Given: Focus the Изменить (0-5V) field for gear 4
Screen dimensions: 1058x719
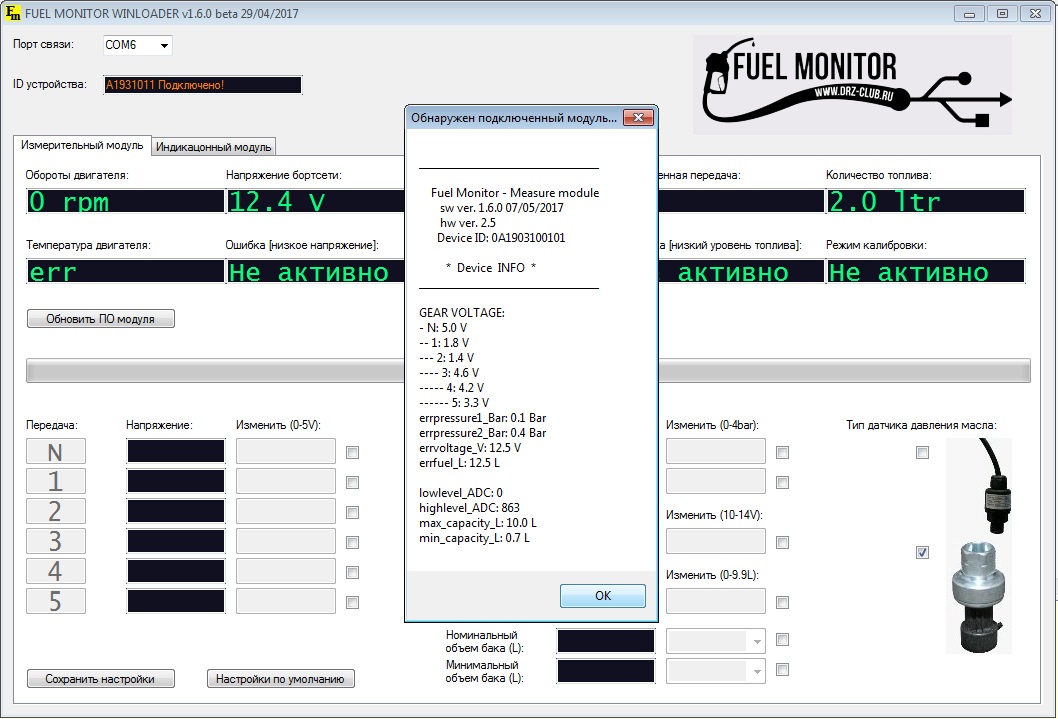Looking at the screenshot, I should [x=285, y=571].
